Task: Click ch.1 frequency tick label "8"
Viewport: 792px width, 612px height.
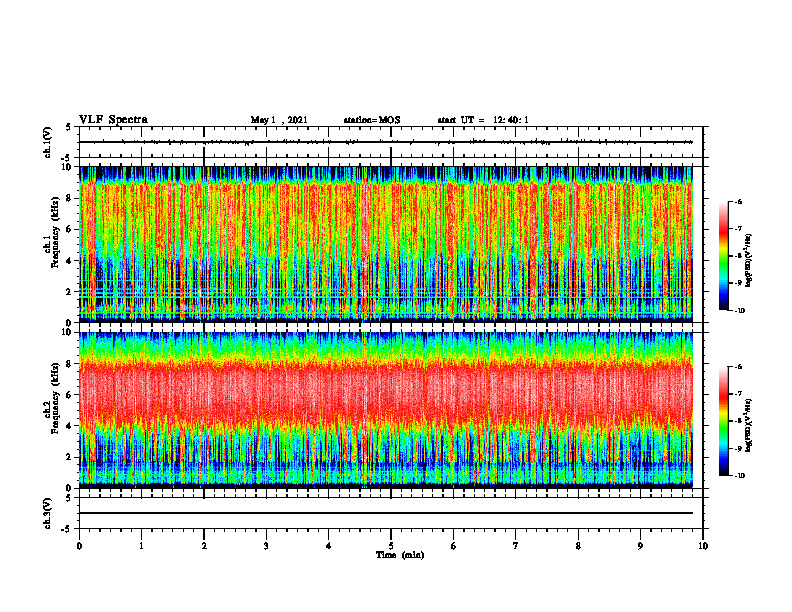Action: 70,198
